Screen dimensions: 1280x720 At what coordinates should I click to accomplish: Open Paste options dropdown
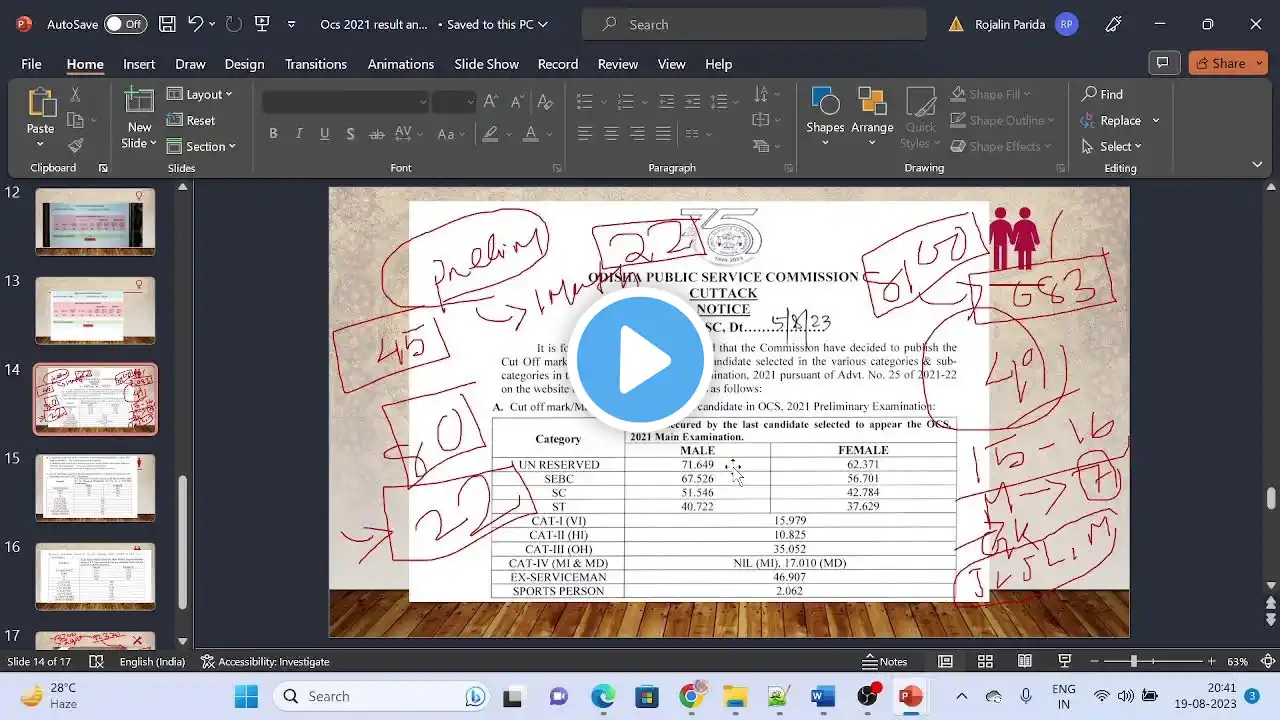40,145
